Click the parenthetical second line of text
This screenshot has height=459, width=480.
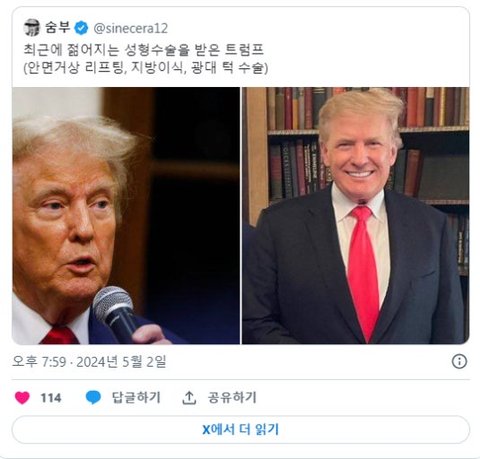click(146, 68)
